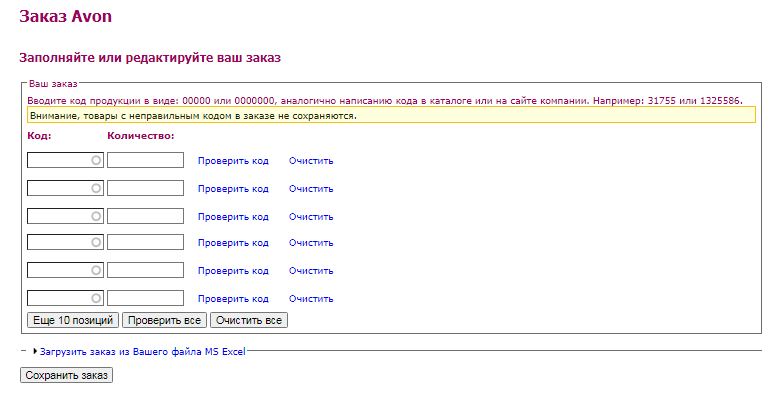Click the 'Очистить все' button
Screen dimensions: 776x401
[248, 320]
